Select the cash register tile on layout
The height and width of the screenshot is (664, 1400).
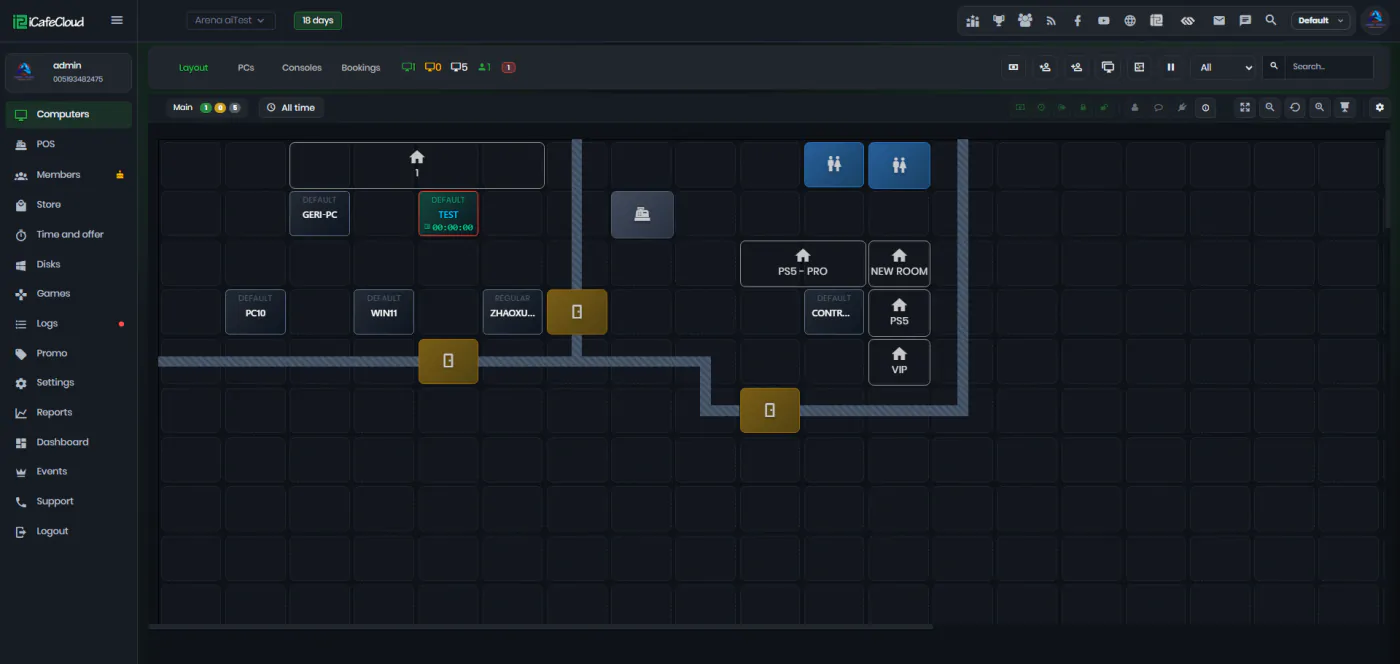(x=642, y=214)
